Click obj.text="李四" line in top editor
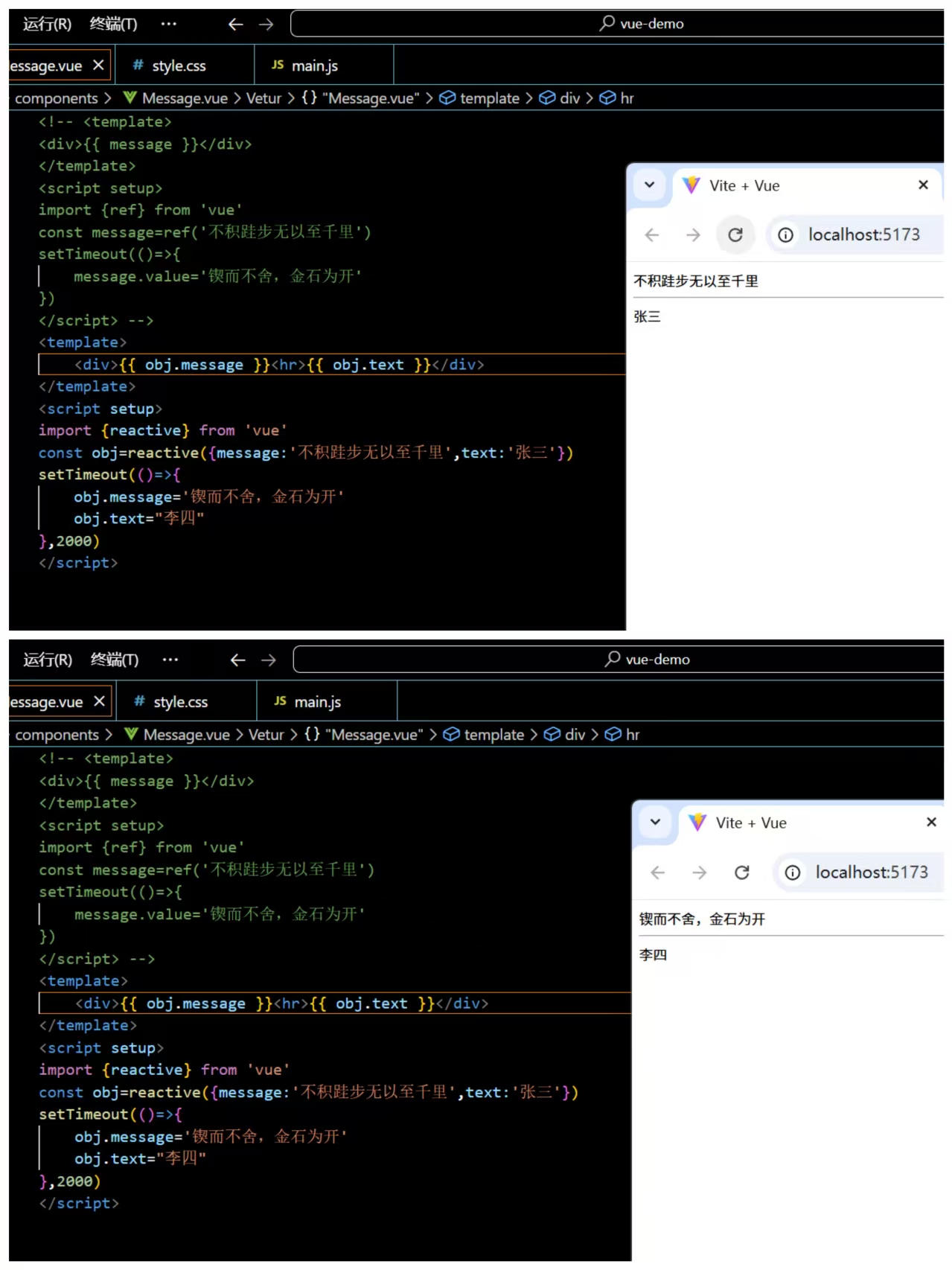 (x=138, y=519)
